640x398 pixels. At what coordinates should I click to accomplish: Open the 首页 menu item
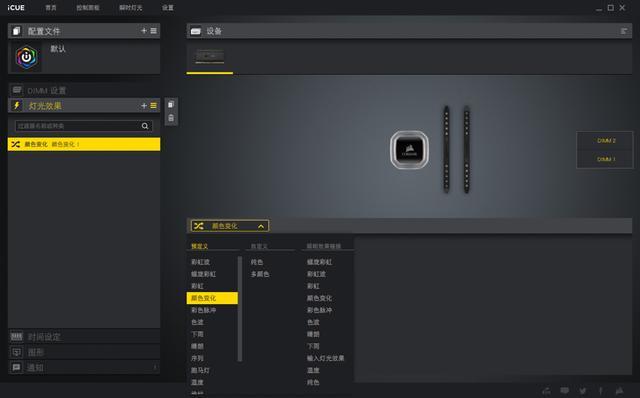51,8
